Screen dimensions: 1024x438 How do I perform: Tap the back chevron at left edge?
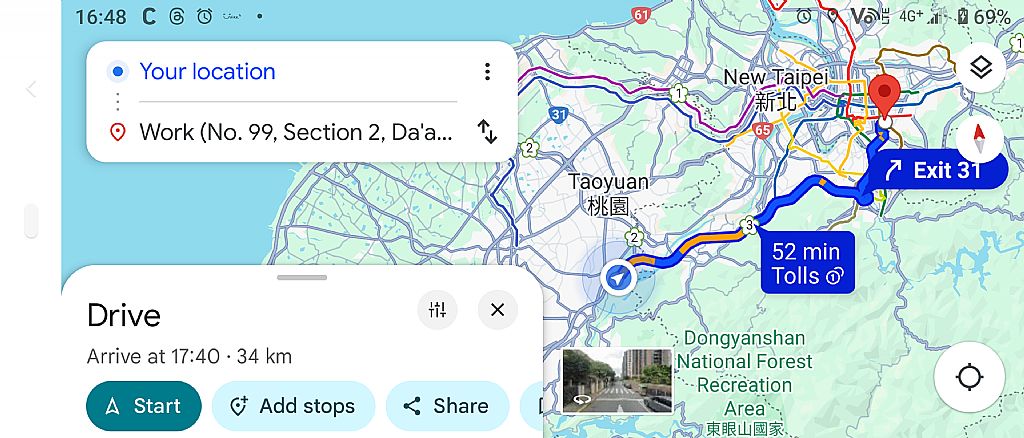[31, 89]
